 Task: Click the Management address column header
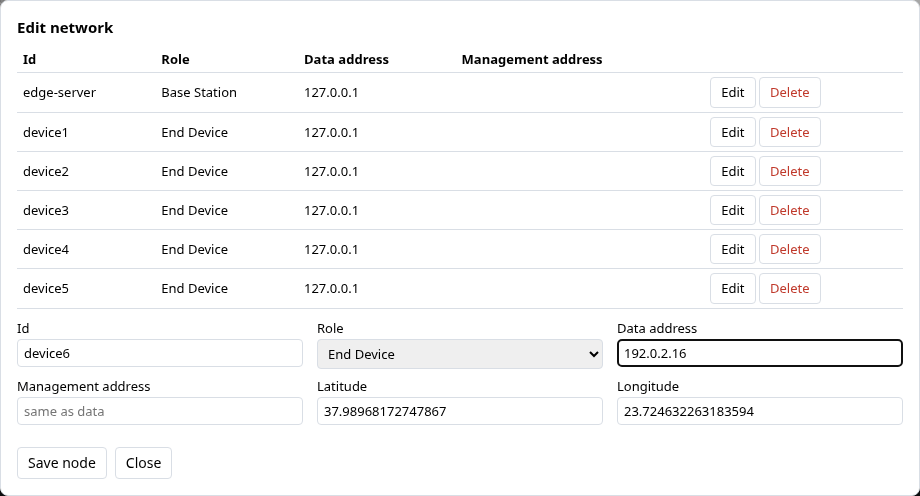point(532,59)
